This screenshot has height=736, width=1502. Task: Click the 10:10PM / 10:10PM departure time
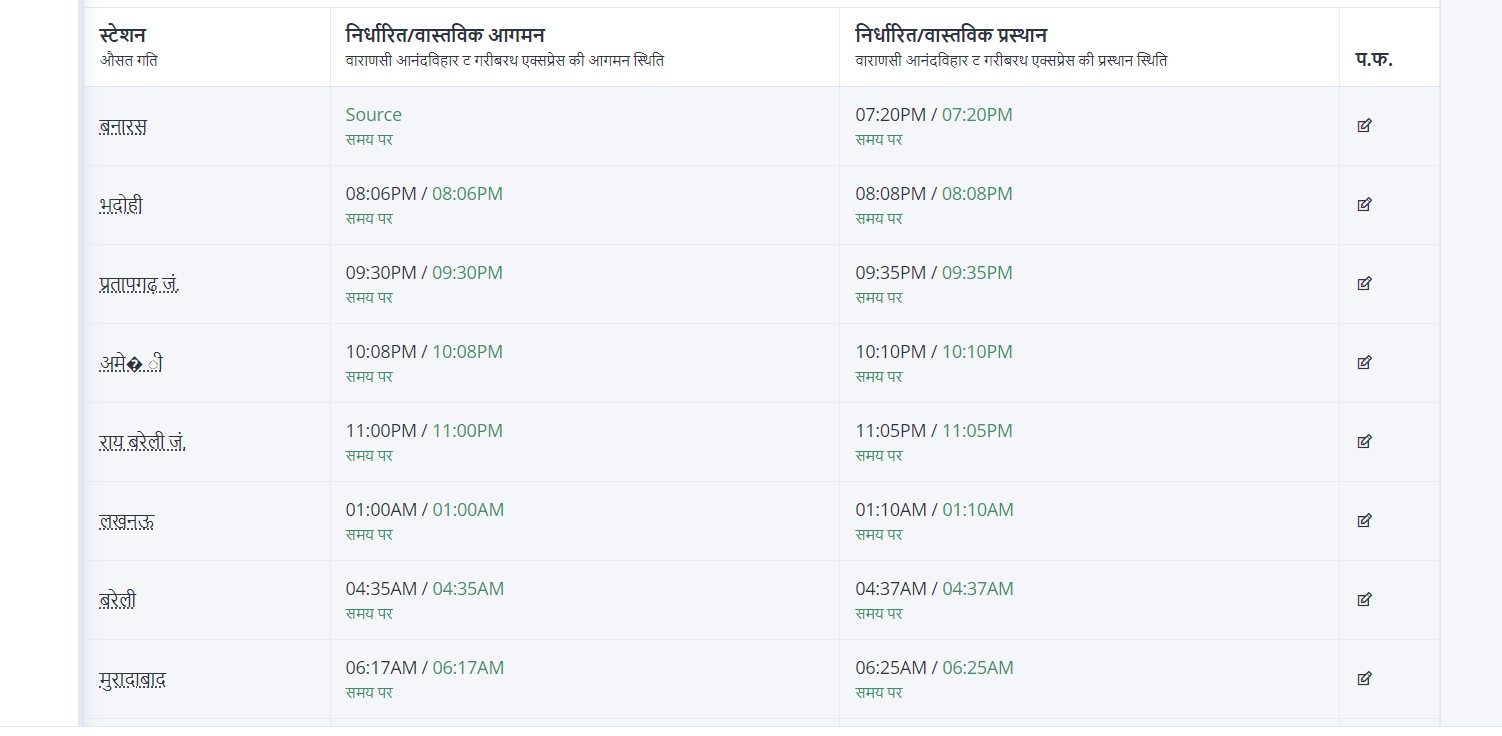[x=934, y=352]
